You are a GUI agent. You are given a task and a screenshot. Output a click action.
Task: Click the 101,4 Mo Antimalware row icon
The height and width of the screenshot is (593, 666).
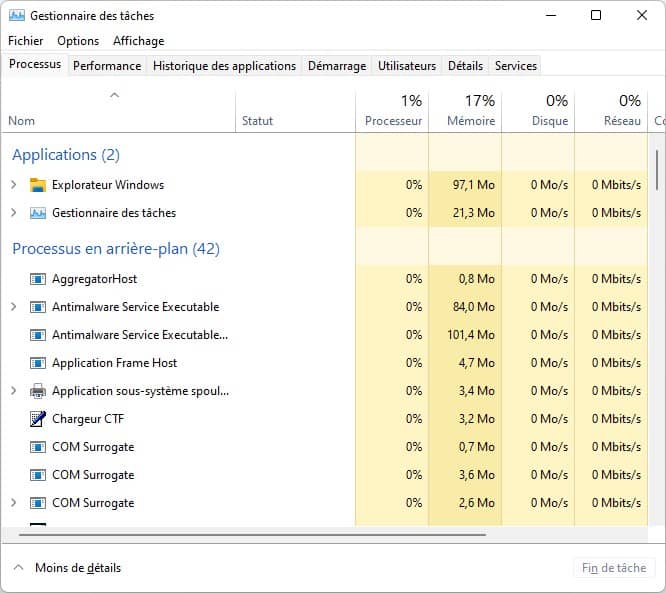38,335
